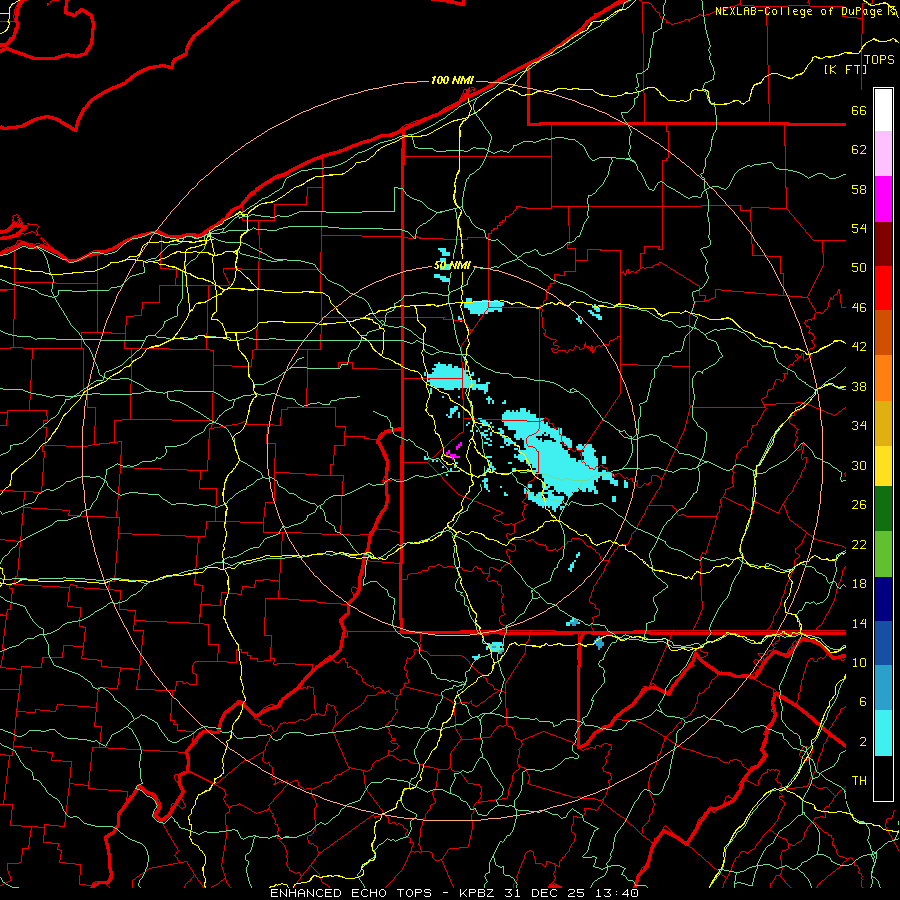Click legend value '2'

862,741
